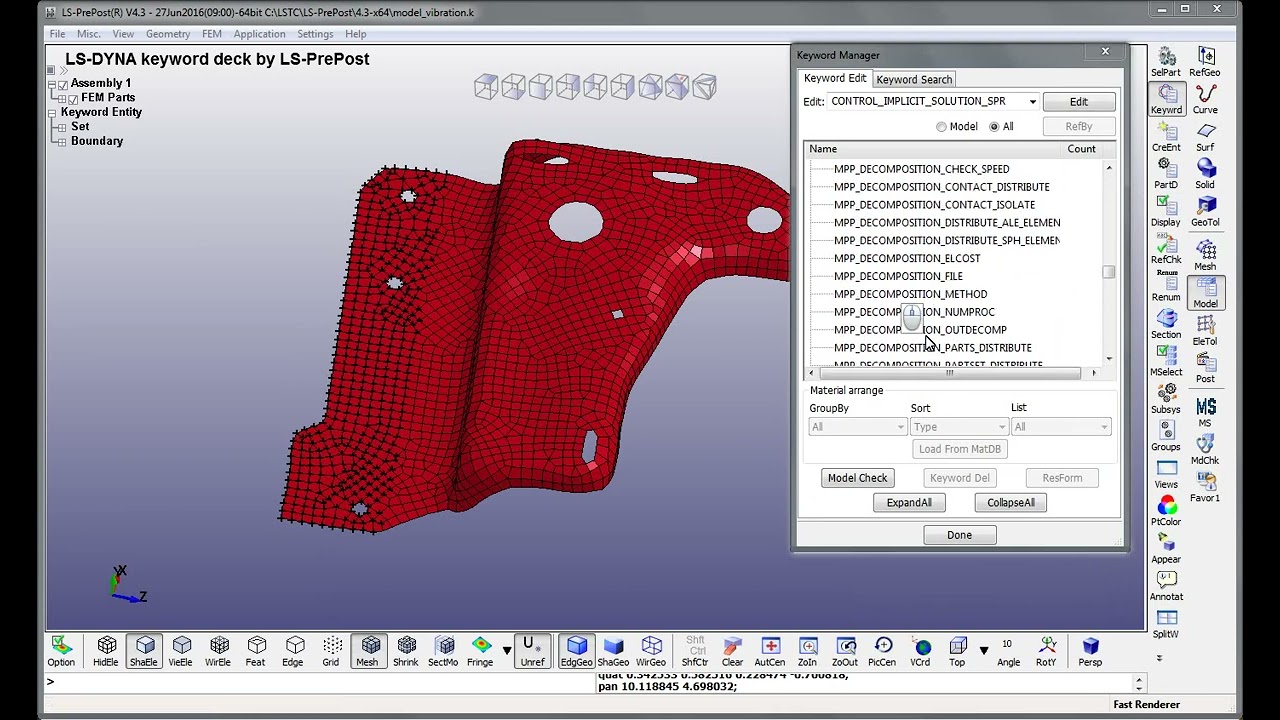The height and width of the screenshot is (720, 1280).
Task: Open the Solid geometry tool
Action: coord(1205,173)
